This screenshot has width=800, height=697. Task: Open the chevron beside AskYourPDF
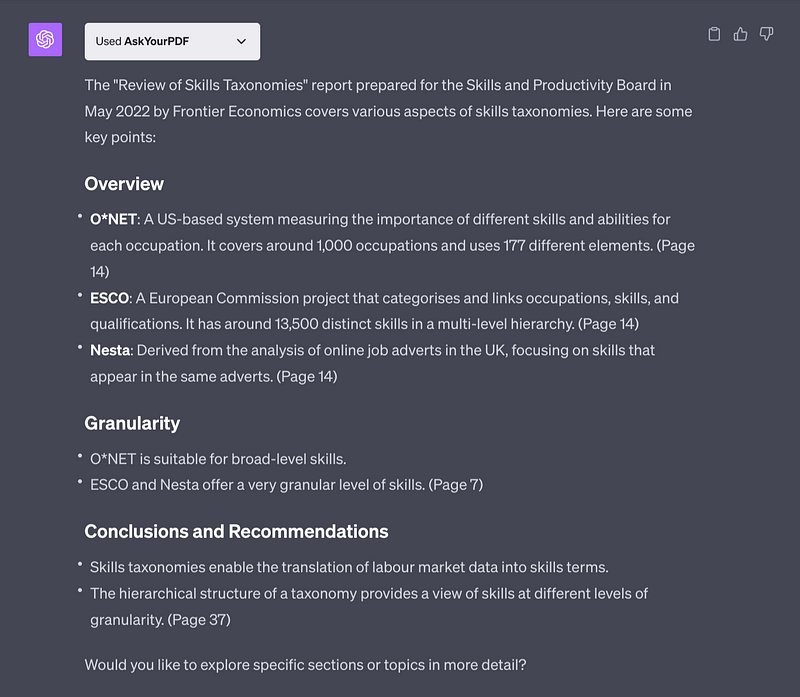[240, 41]
